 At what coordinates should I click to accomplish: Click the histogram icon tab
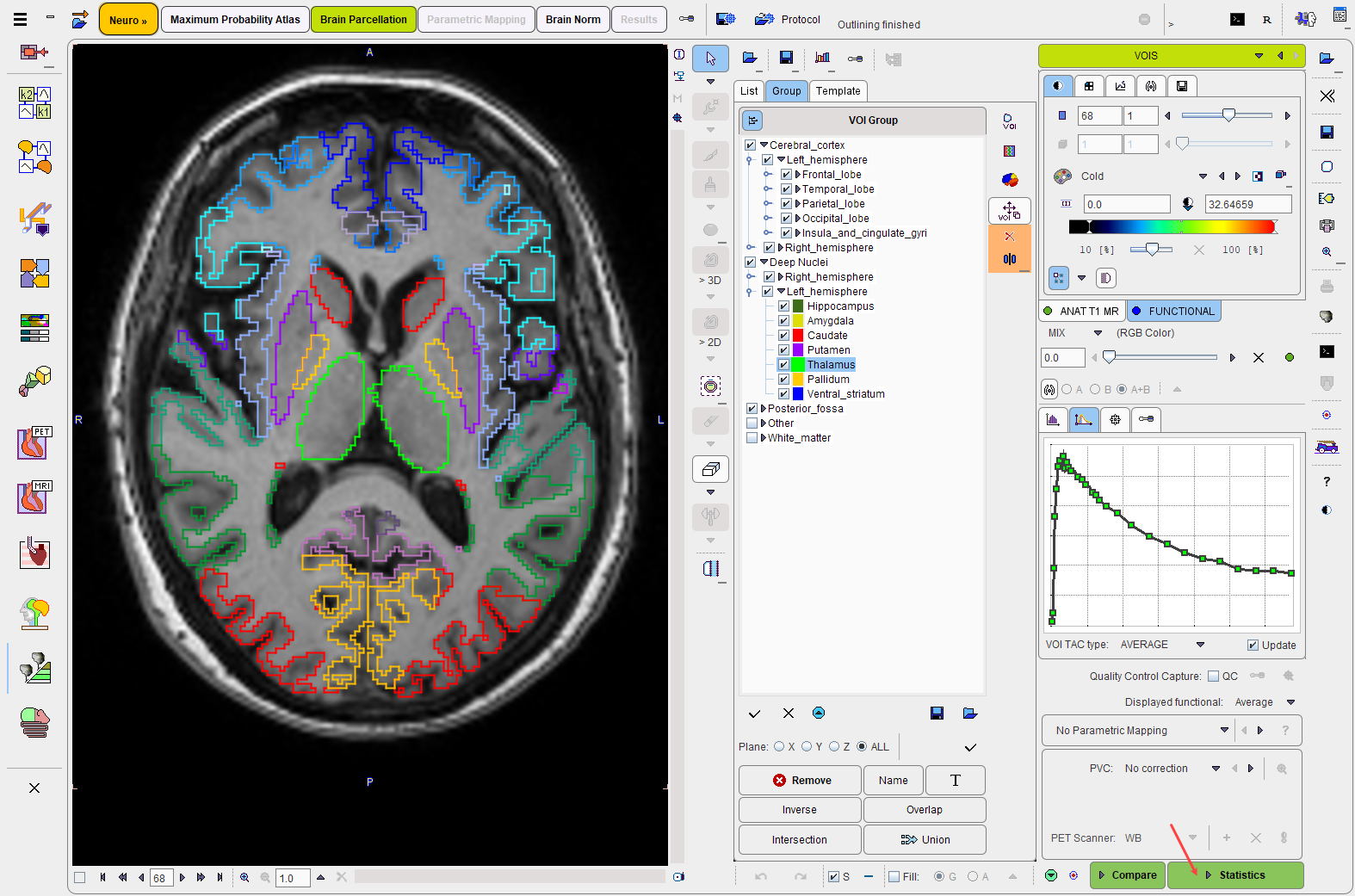(1053, 419)
